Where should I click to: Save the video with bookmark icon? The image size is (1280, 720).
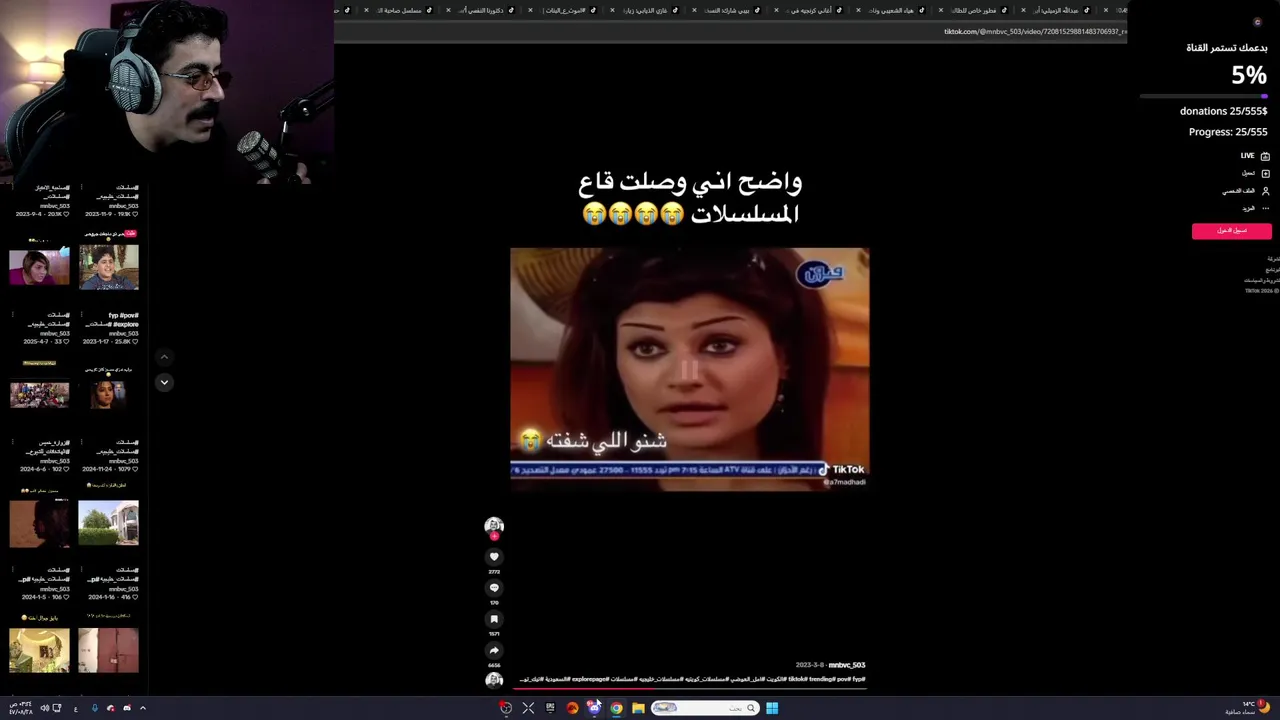point(494,619)
